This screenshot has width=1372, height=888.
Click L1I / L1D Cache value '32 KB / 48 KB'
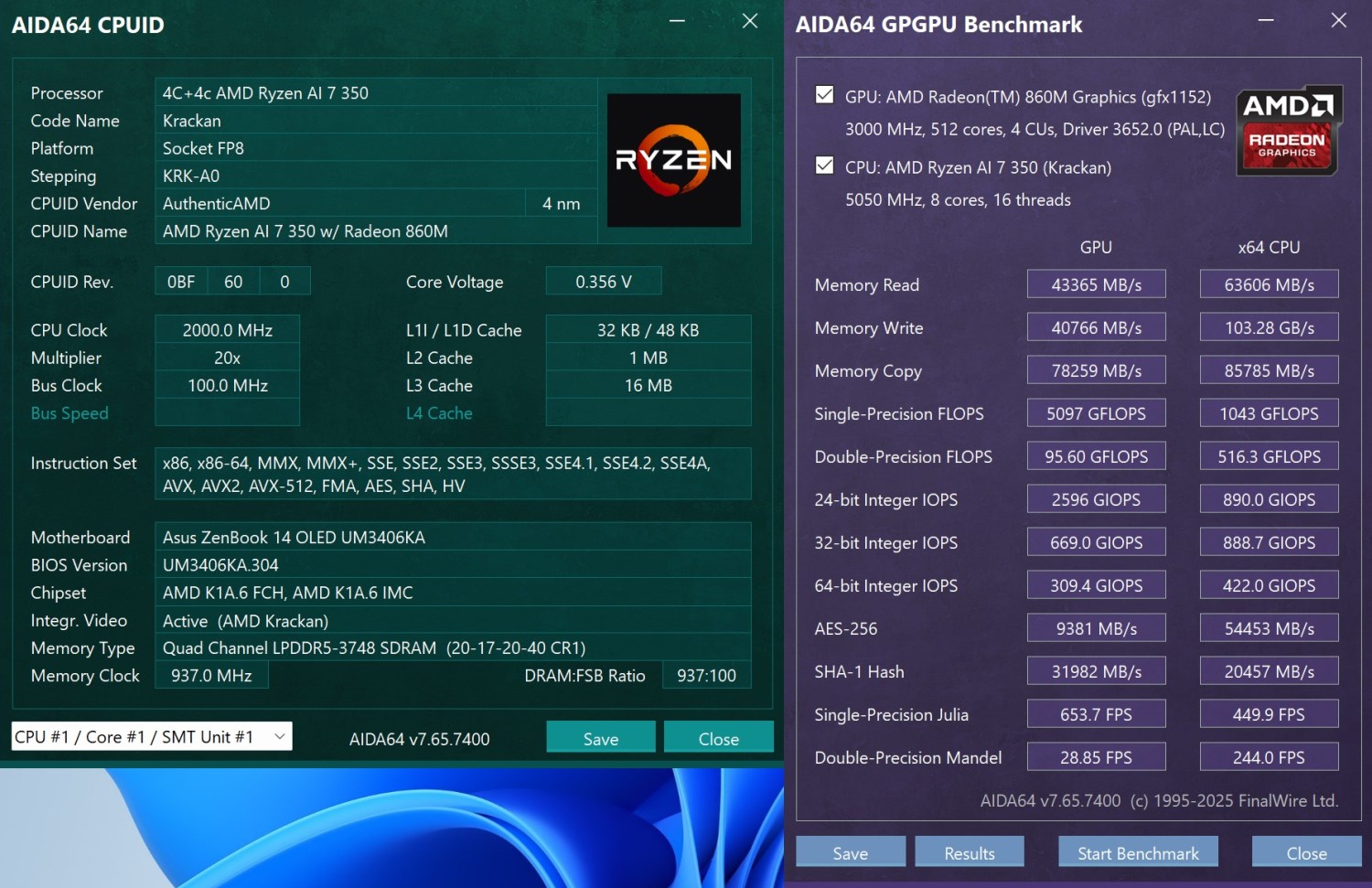tap(648, 330)
